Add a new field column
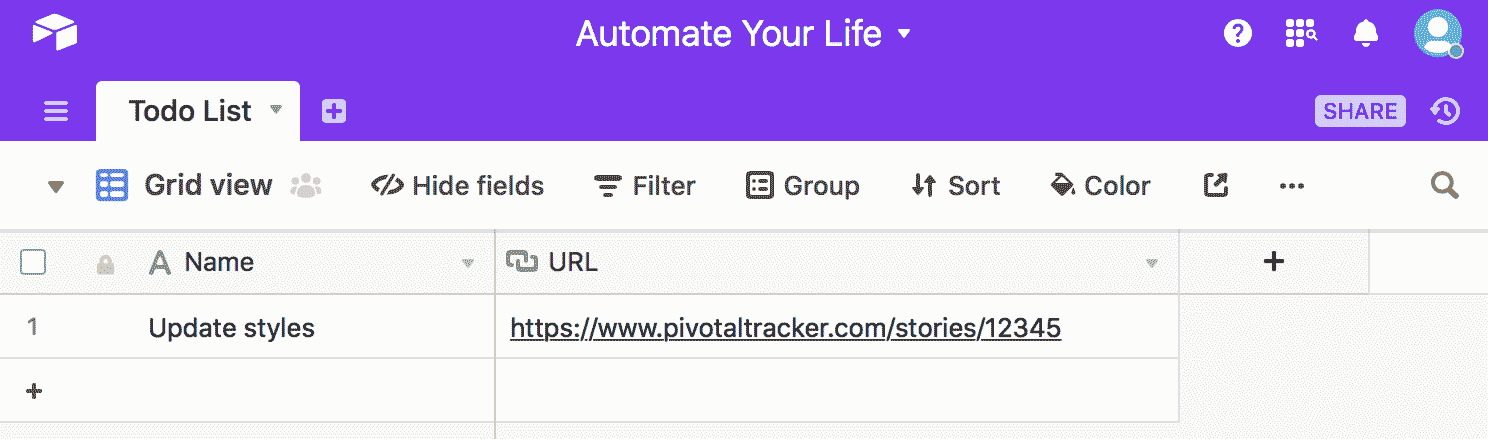 1274,262
